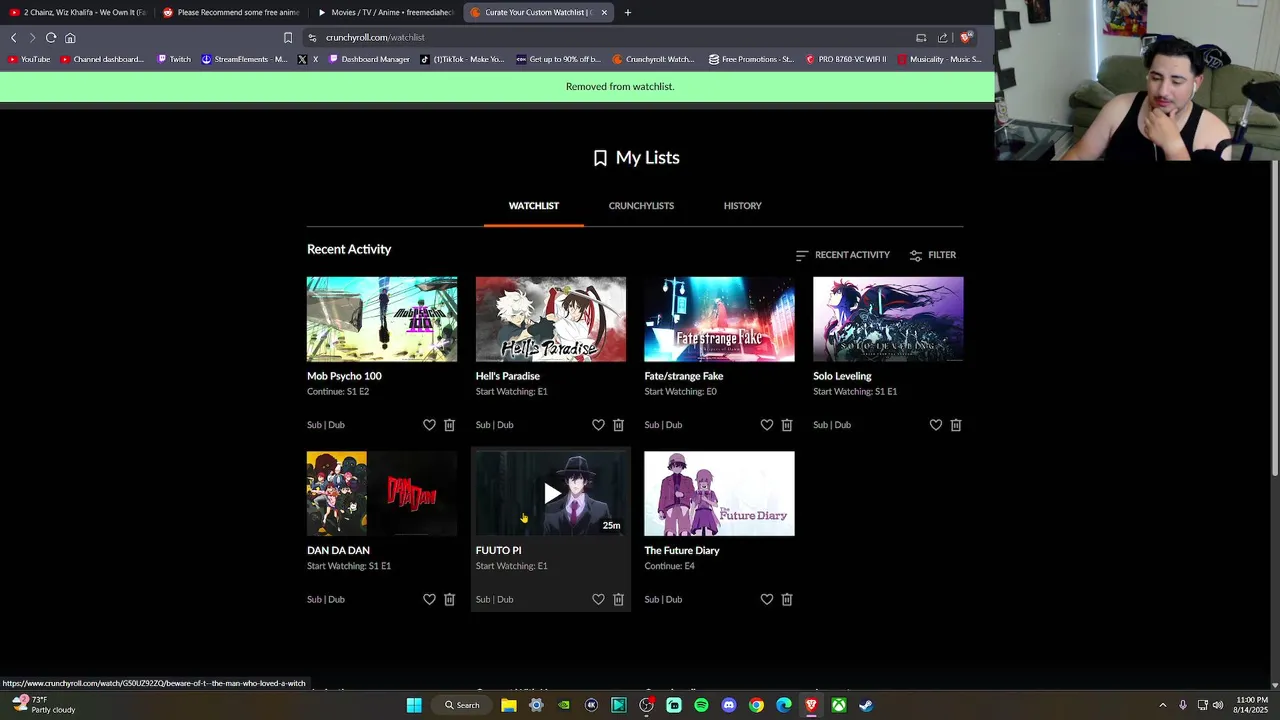Open the Dashboard Manager bookmark
This screenshot has width=1280, height=720.
point(369,59)
